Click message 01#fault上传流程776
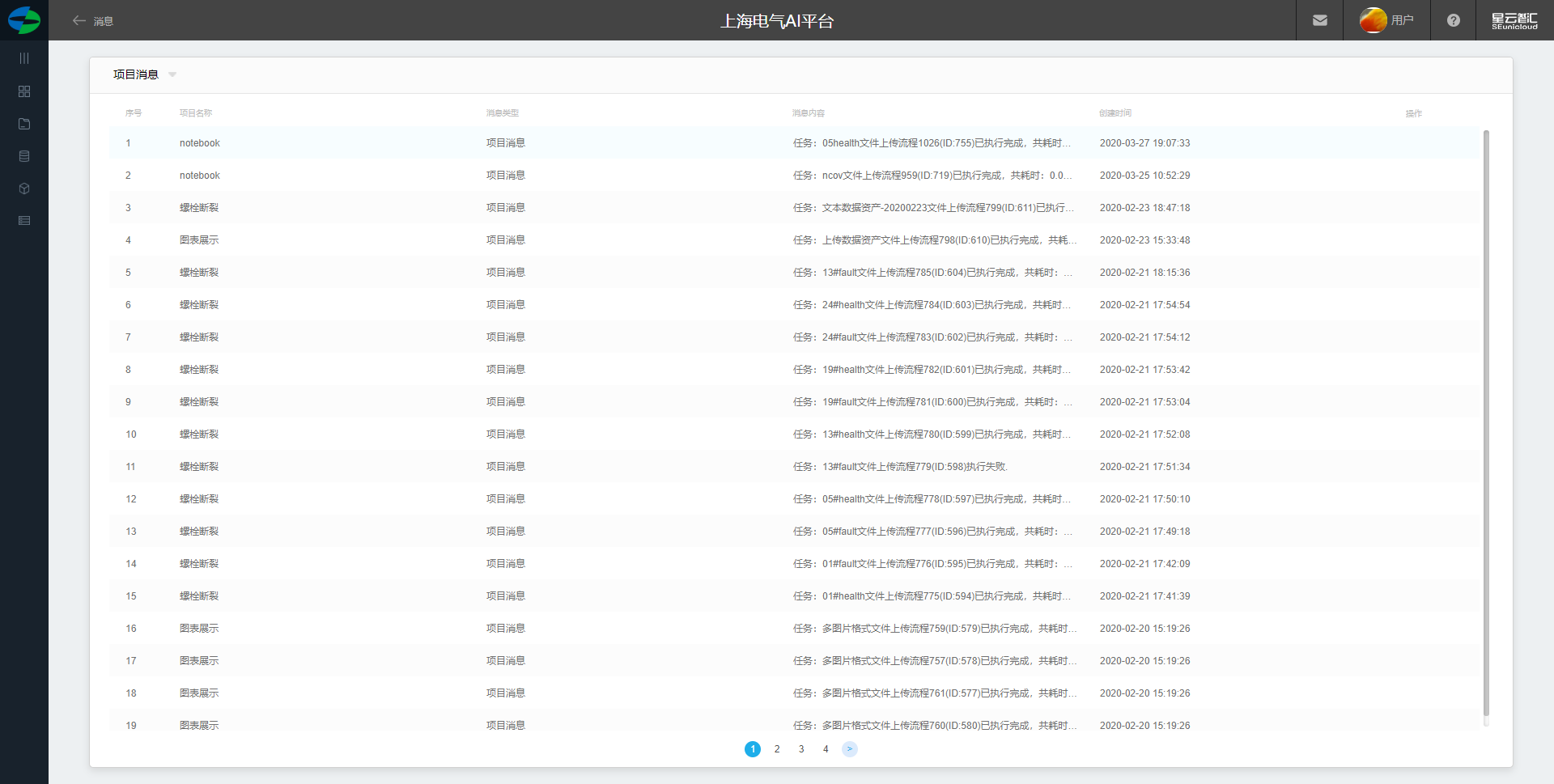Screen dimensions: 1554x784 click(933, 564)
